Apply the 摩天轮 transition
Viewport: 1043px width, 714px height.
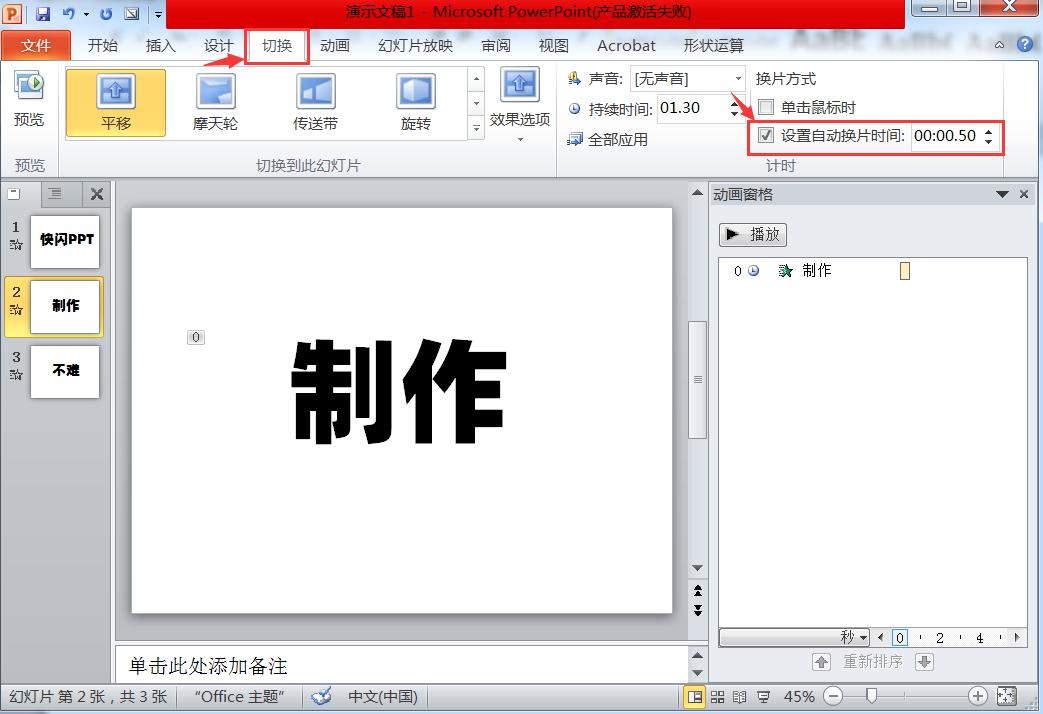[215, 101]
